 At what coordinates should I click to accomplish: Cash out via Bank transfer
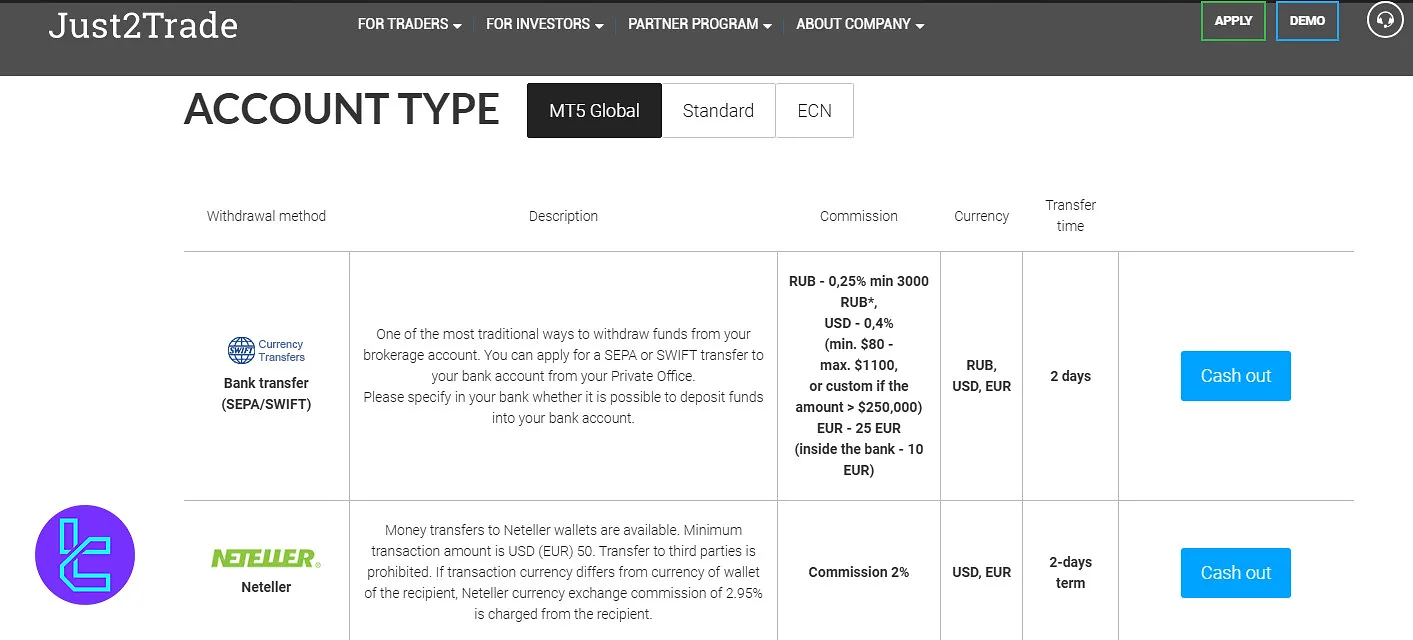tap(1235, 376)
